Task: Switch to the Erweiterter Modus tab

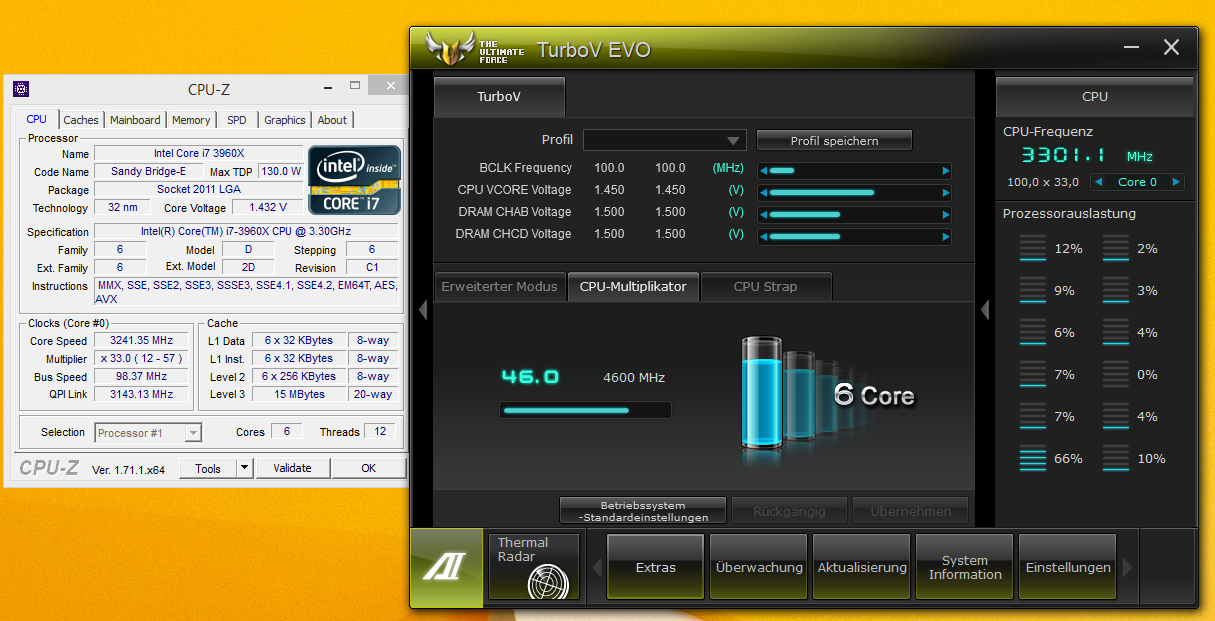Action: coord(500,286)
